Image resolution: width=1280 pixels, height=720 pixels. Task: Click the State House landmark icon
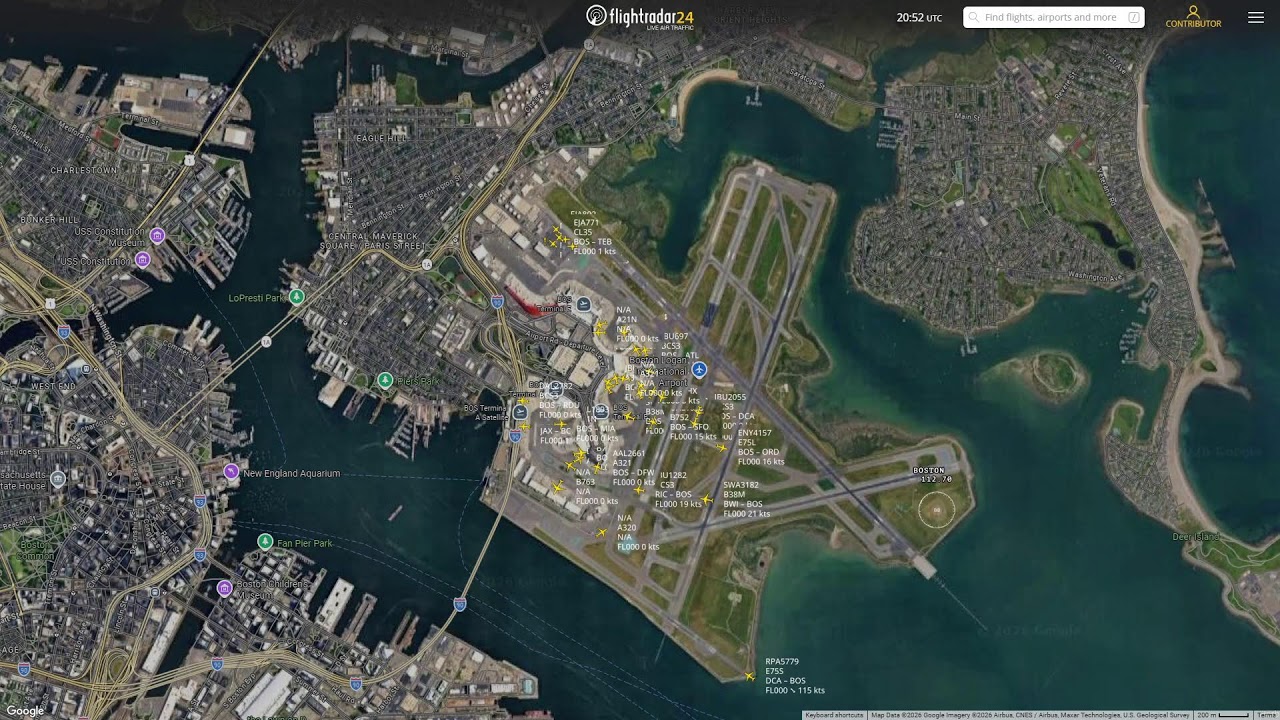[58, 479]
